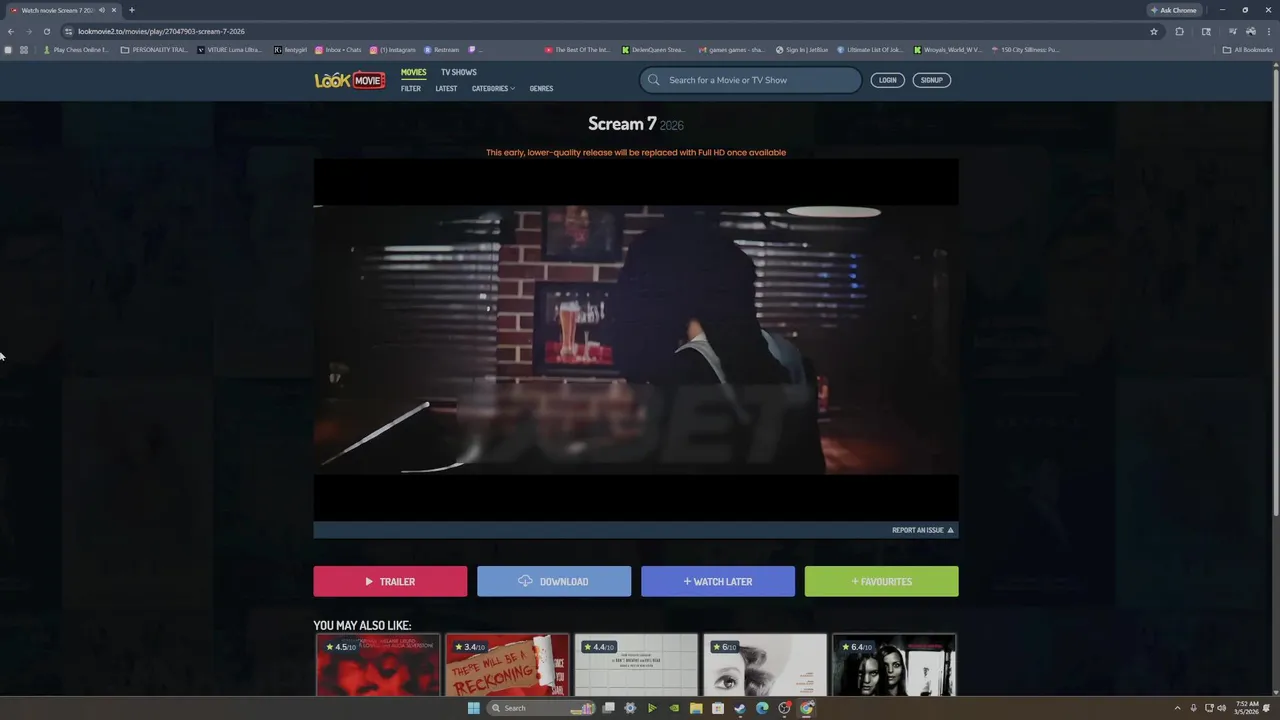Click the bookmarks apps grid icon
Screen dimensions: 1280x720
click(24, 49)
